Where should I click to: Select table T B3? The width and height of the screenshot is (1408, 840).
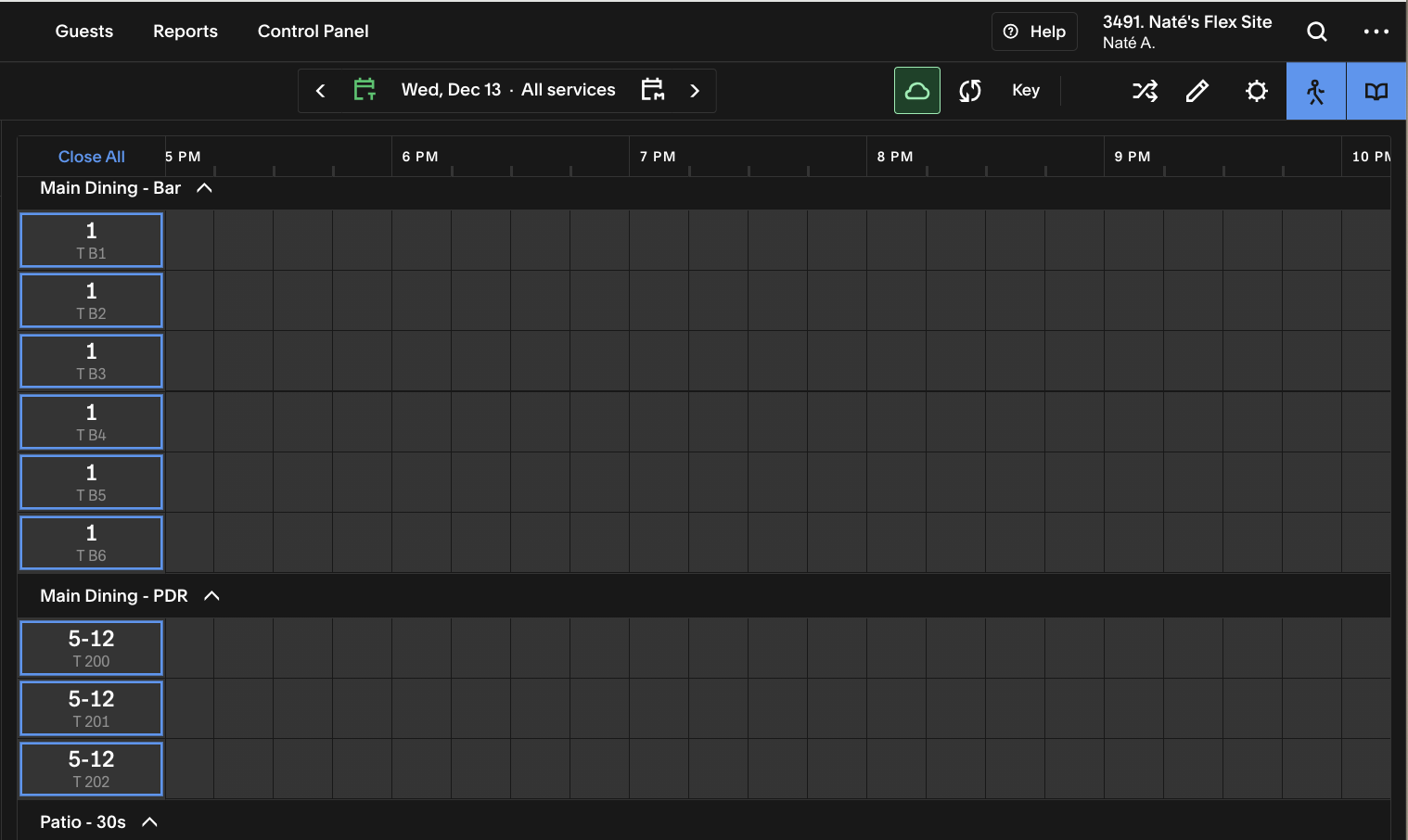pos(91,361)
